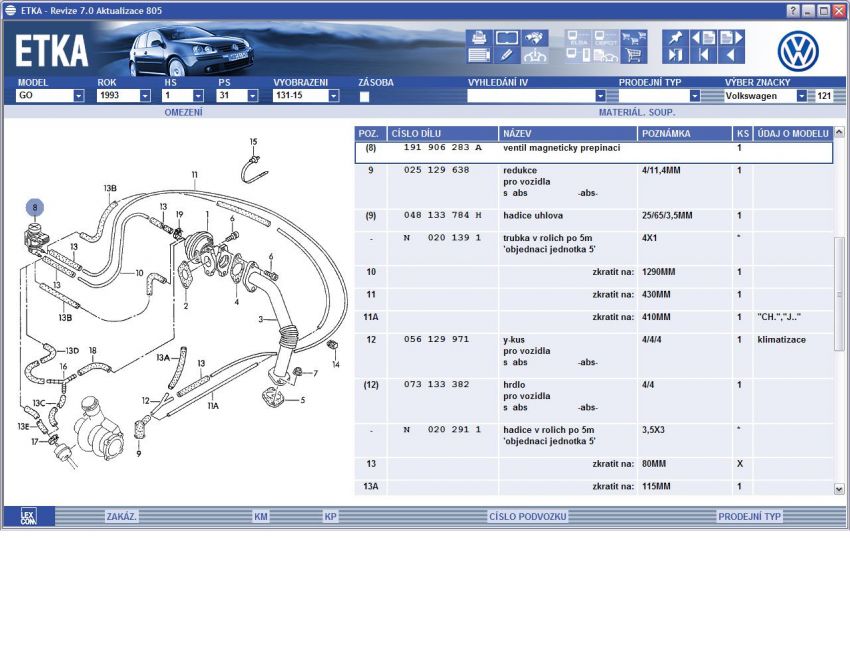Toggle the ZÁSOBA checkbox

click(364, 96)
